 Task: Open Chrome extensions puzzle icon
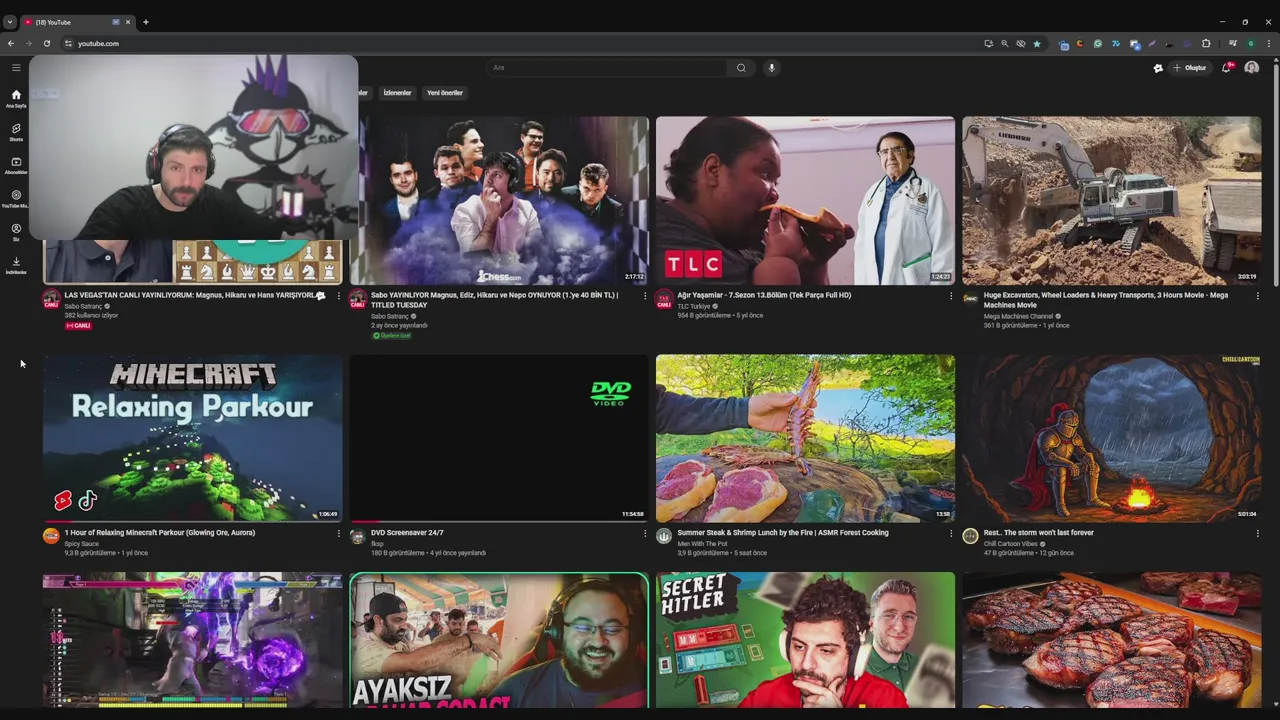(x=1206, y=43)
